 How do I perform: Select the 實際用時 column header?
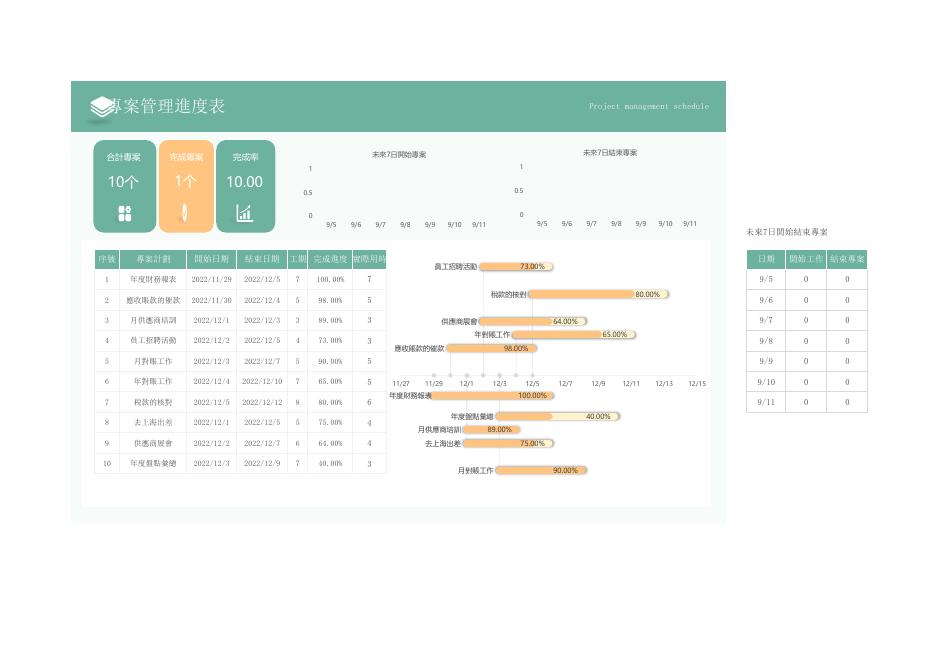(x=370, y=259)
